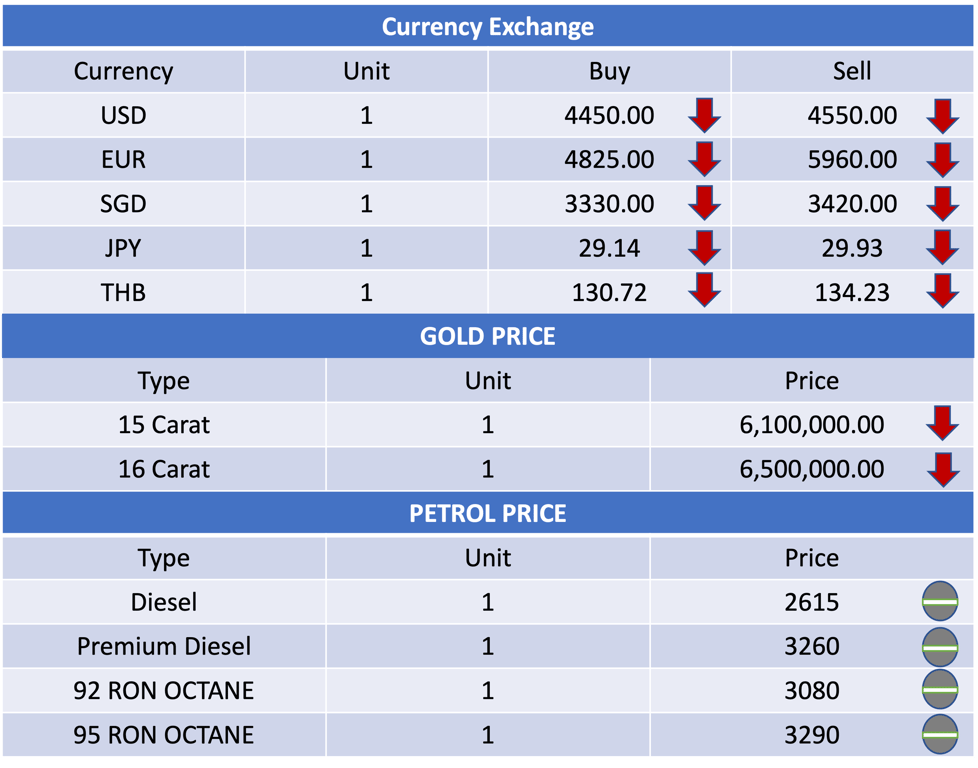Click the Buy column header
The image size is (978, 768).
click(609, 71)
